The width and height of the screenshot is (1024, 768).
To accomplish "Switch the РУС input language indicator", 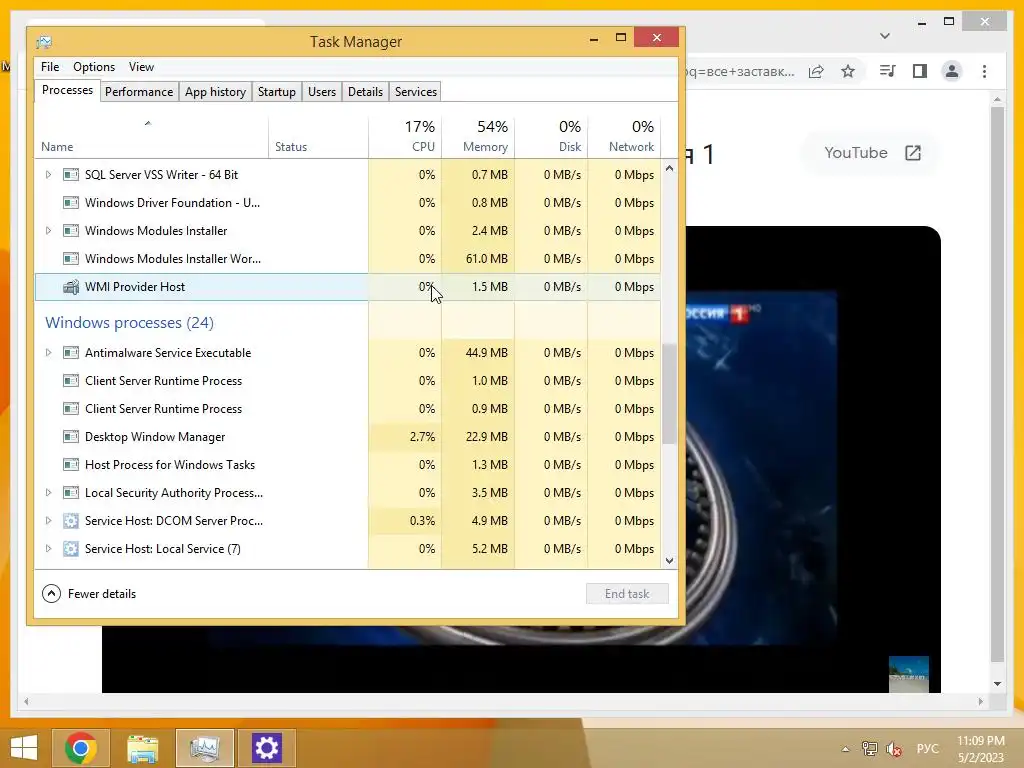I will (x=927, y=749).
